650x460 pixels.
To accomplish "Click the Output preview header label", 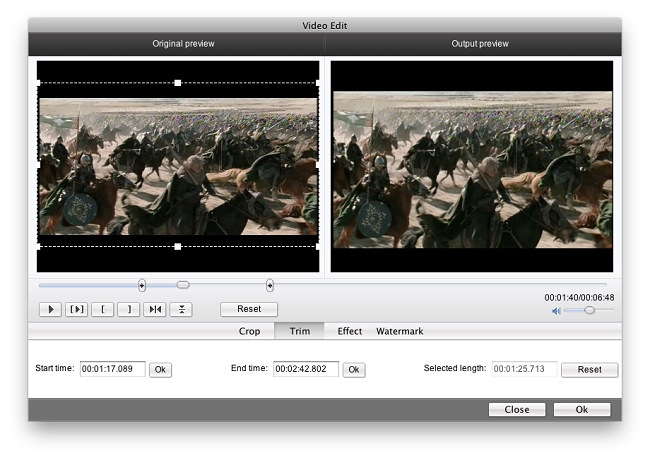I will pos(480,44).
